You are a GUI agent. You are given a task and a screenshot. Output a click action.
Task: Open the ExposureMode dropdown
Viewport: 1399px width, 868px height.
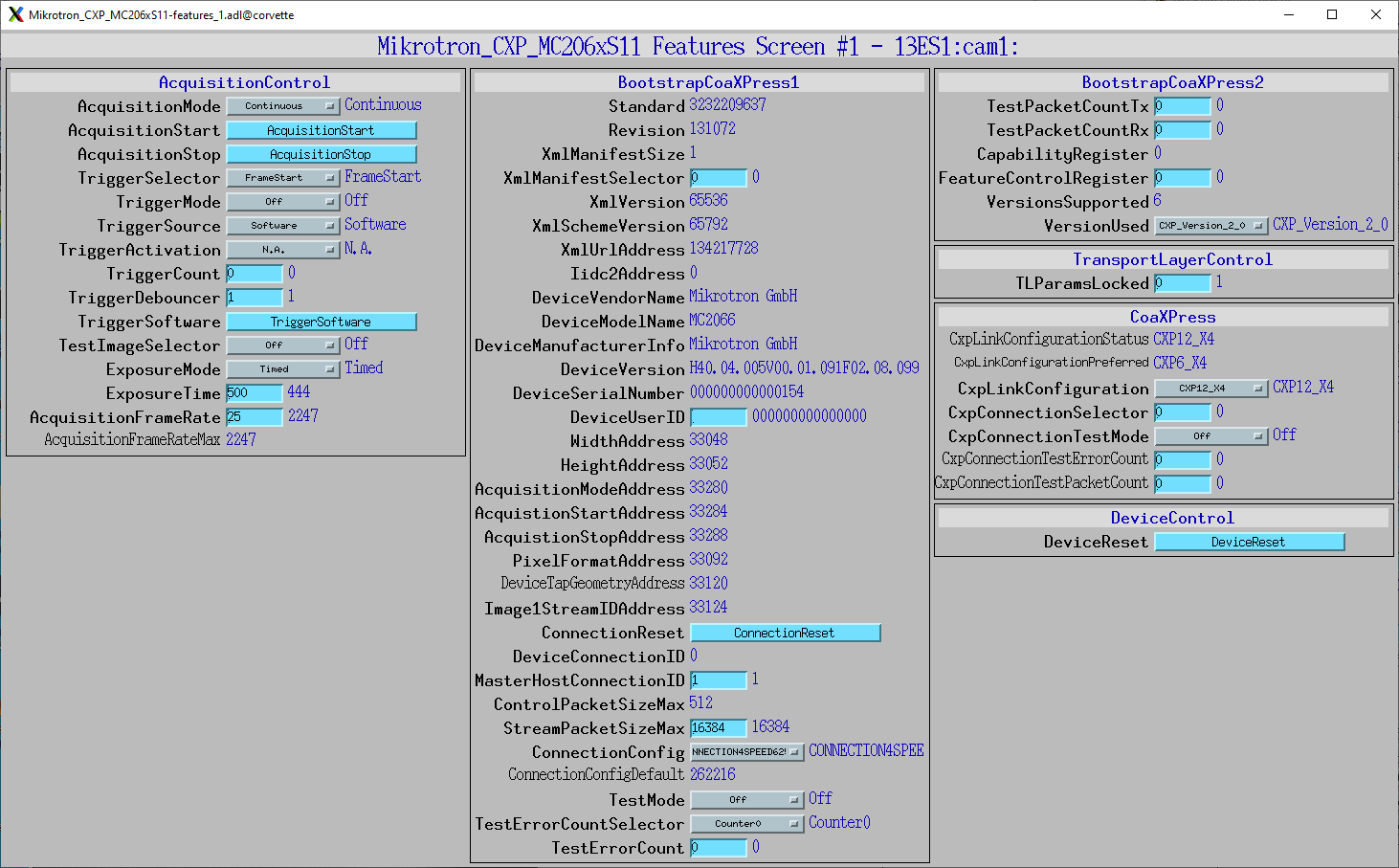pyautogui.click(x=283, y=369)
